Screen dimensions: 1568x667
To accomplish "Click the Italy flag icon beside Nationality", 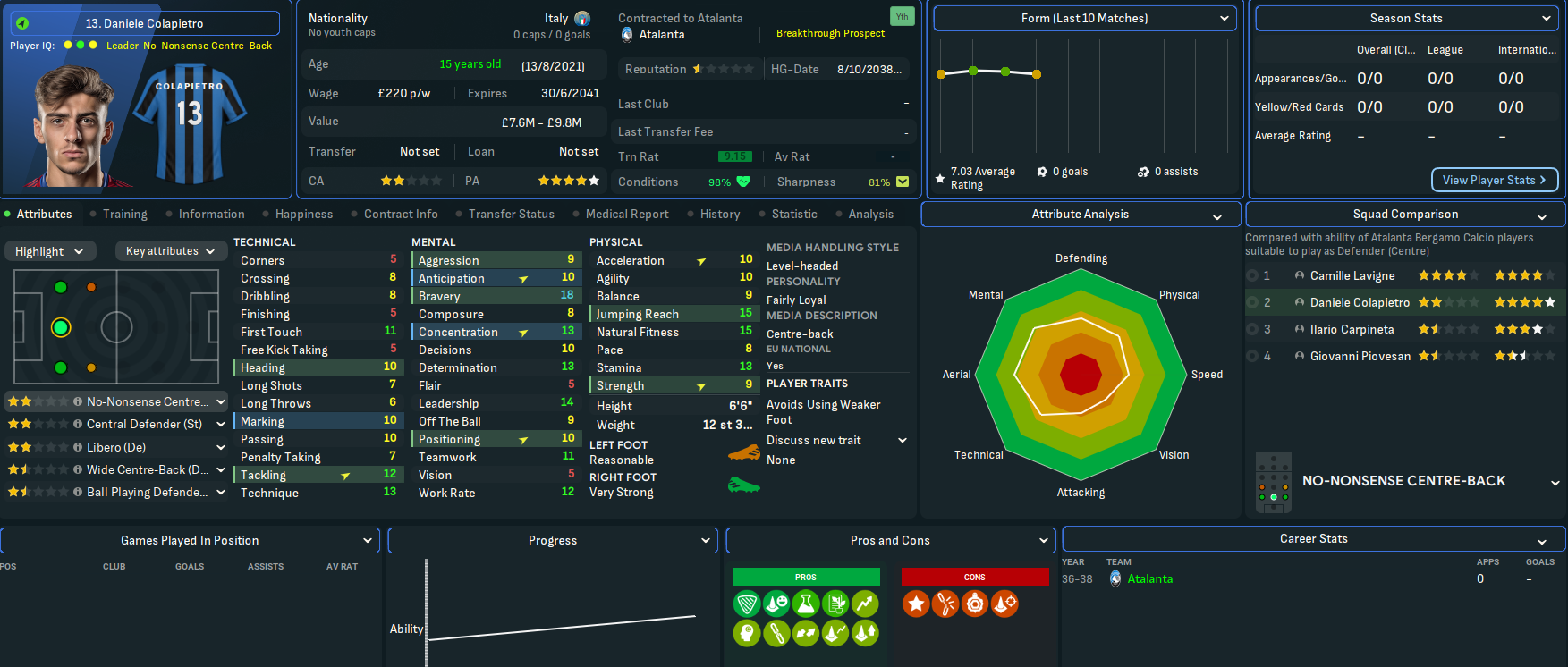I will 582,19.
